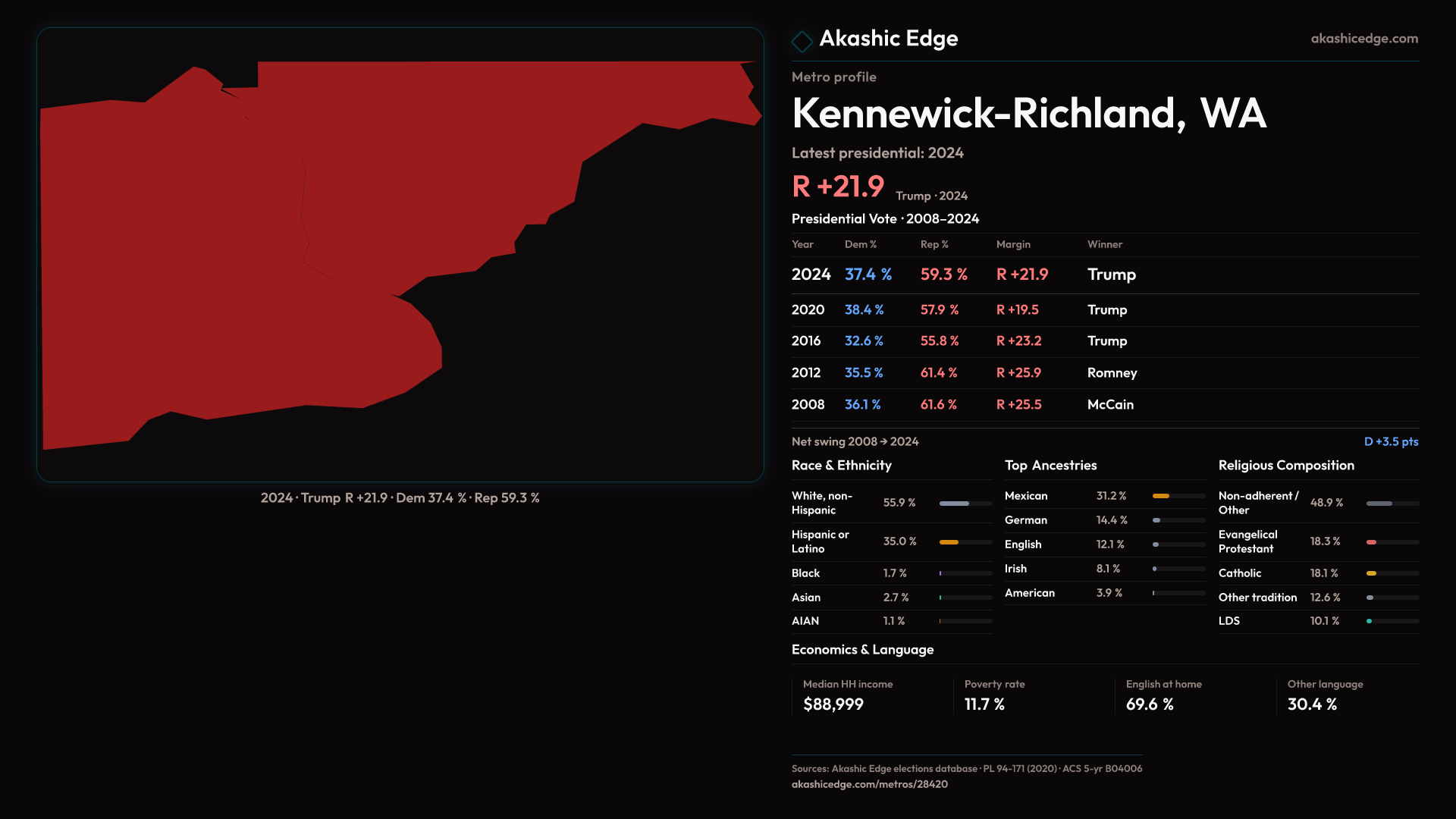1456x819 pixels.
Task: Click the red metro area map
Action: tap(227, 265)
